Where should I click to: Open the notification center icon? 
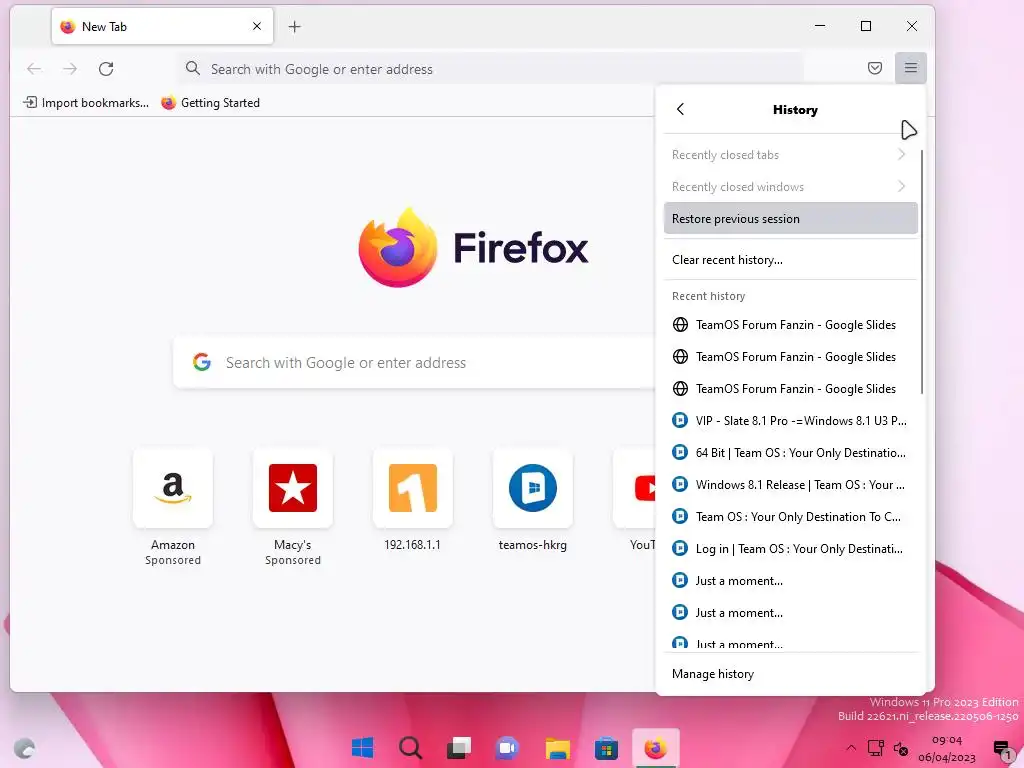tap(1001, 749)
